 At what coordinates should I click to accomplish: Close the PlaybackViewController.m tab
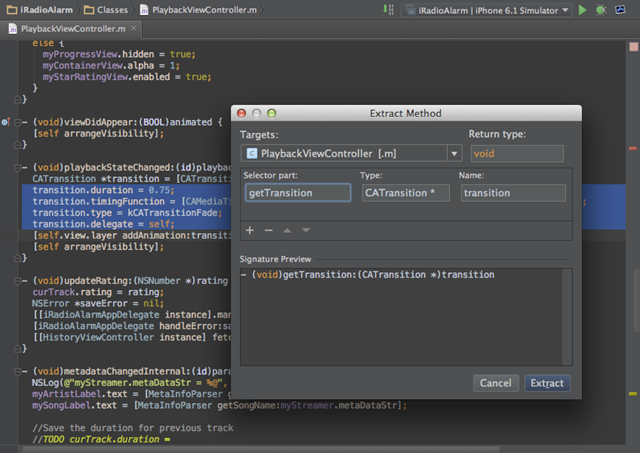click(x=133, y=28)
